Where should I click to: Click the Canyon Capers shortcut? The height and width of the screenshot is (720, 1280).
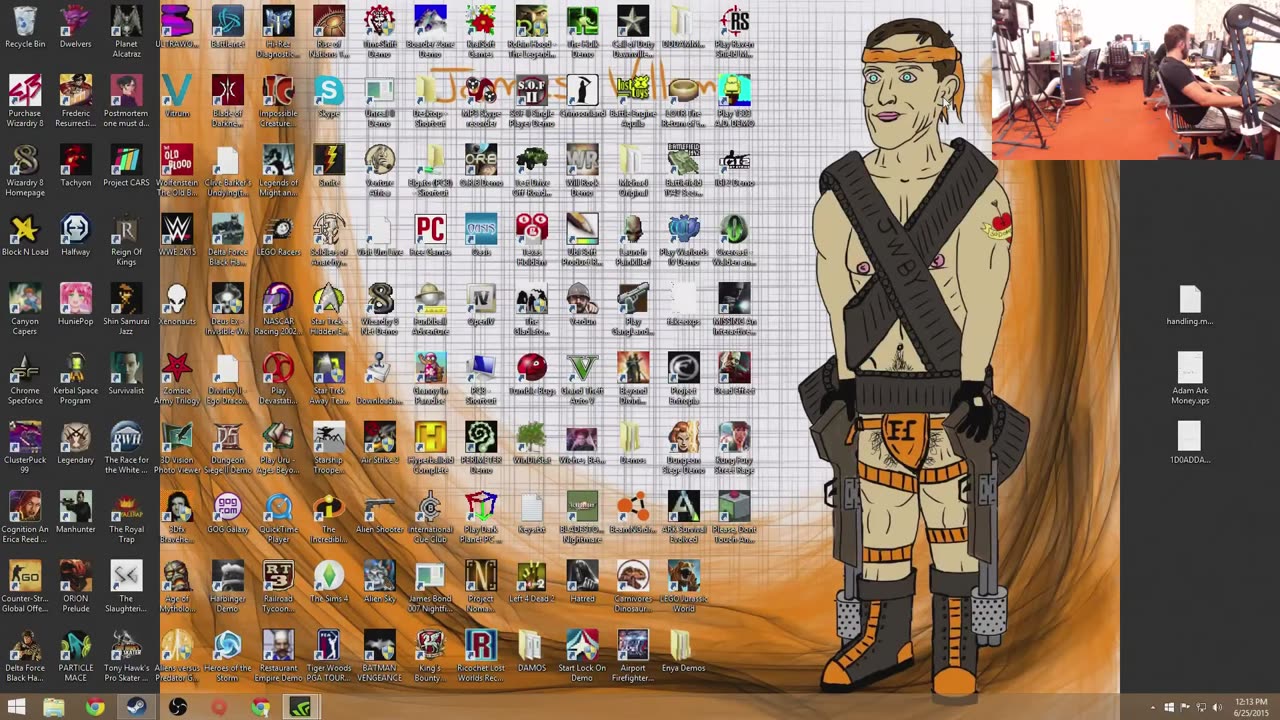coord(25,309)
